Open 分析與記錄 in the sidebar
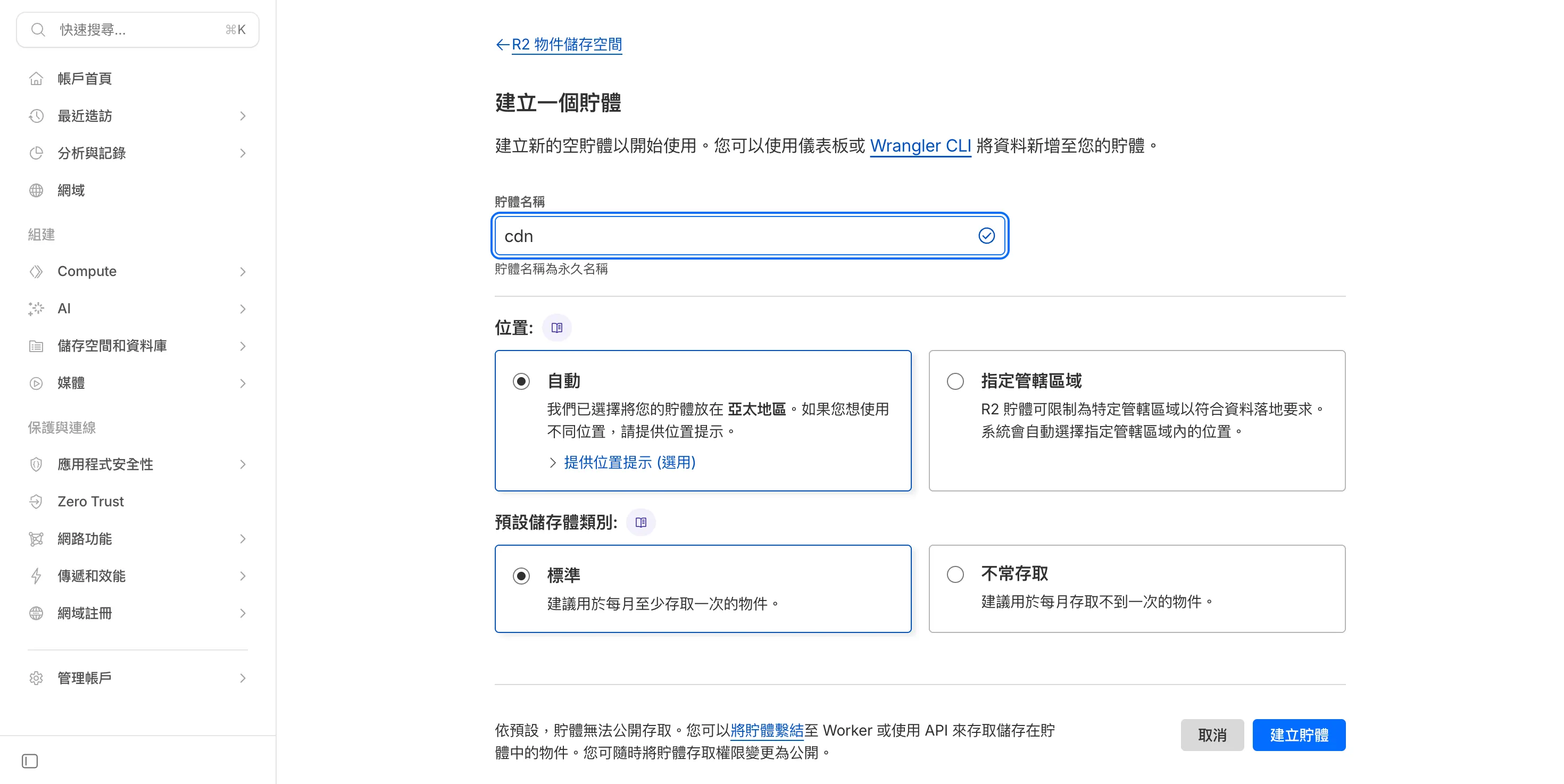Viewport: 1564px width, 784px height. coord(91,153)
